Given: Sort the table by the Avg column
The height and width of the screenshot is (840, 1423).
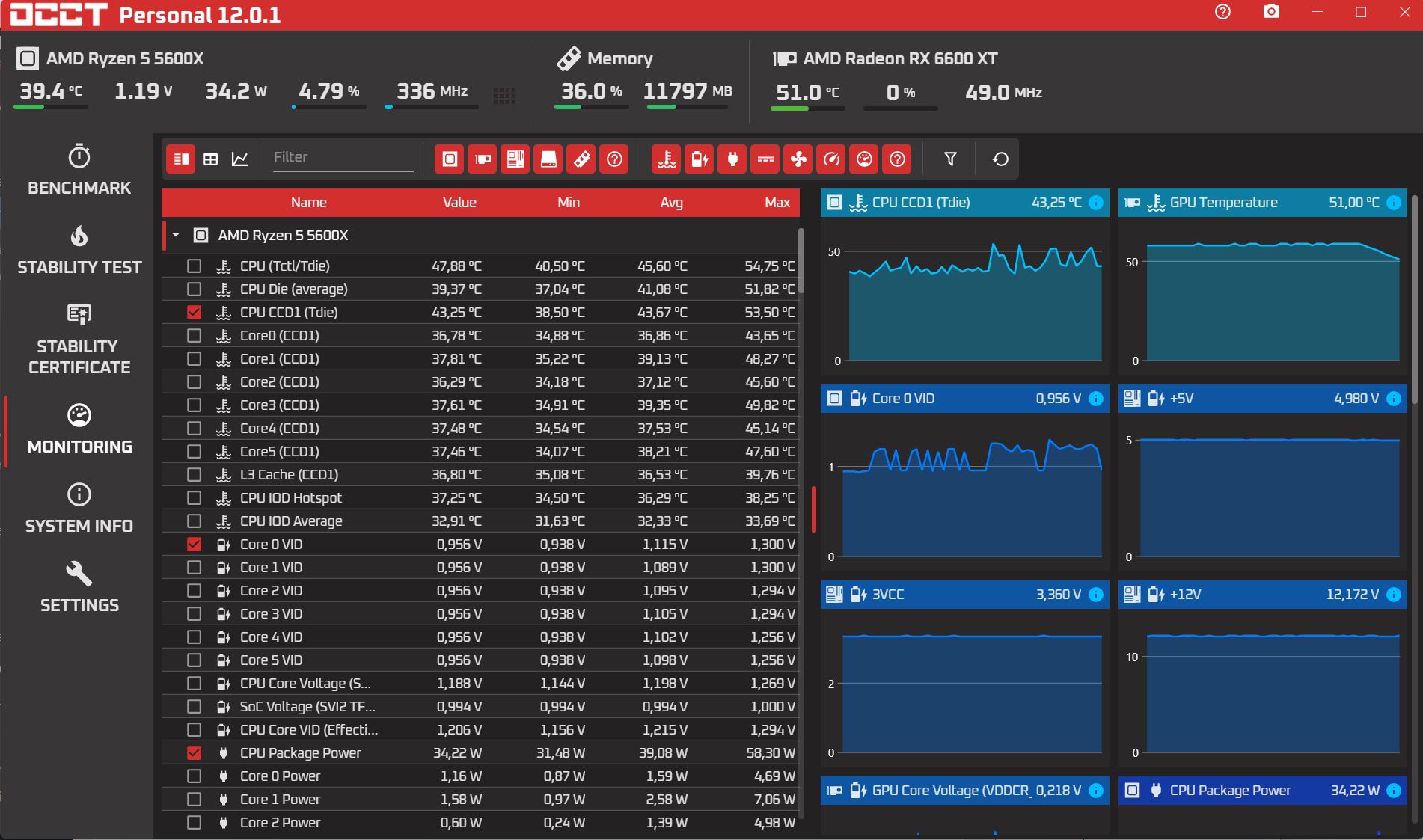Looking at the screenshot, I should 672,203.
